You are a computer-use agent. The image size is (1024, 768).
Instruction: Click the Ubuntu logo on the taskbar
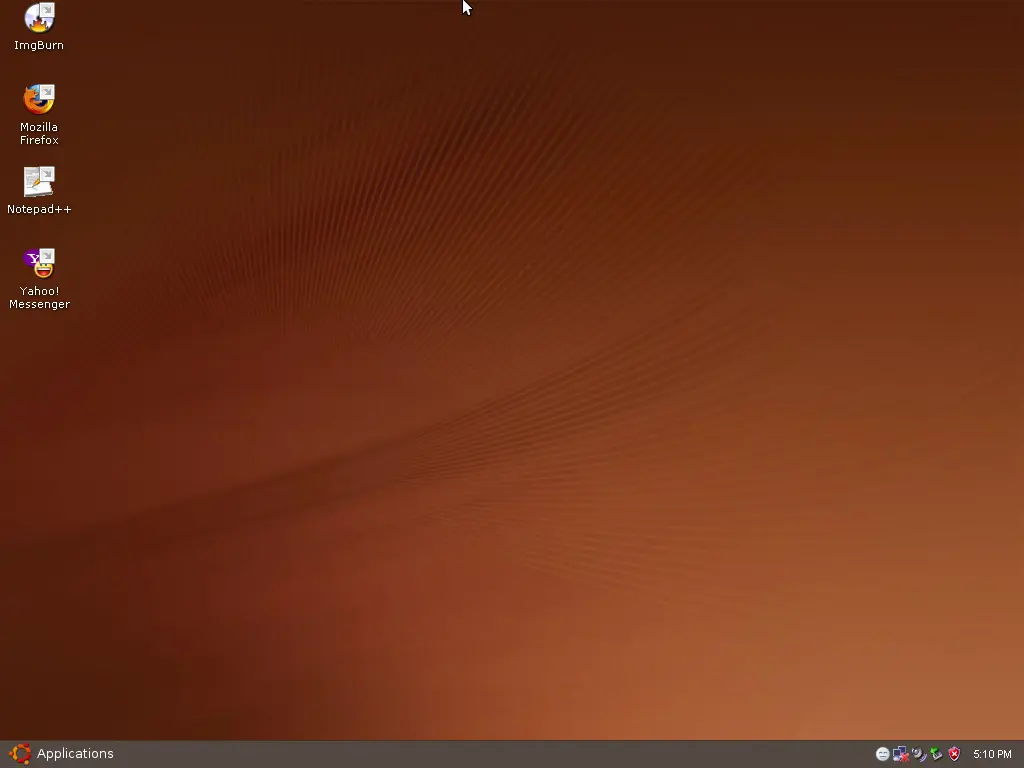pos(20,754)
